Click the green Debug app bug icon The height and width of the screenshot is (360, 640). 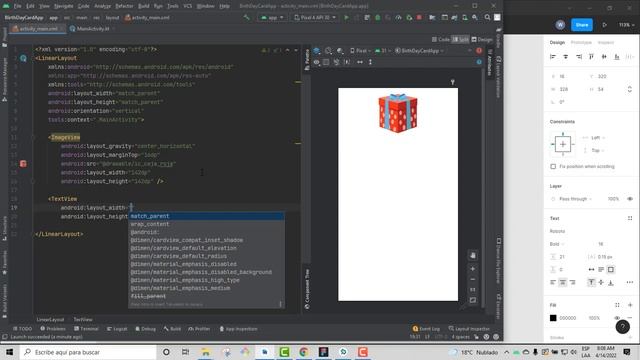[378, 18]
